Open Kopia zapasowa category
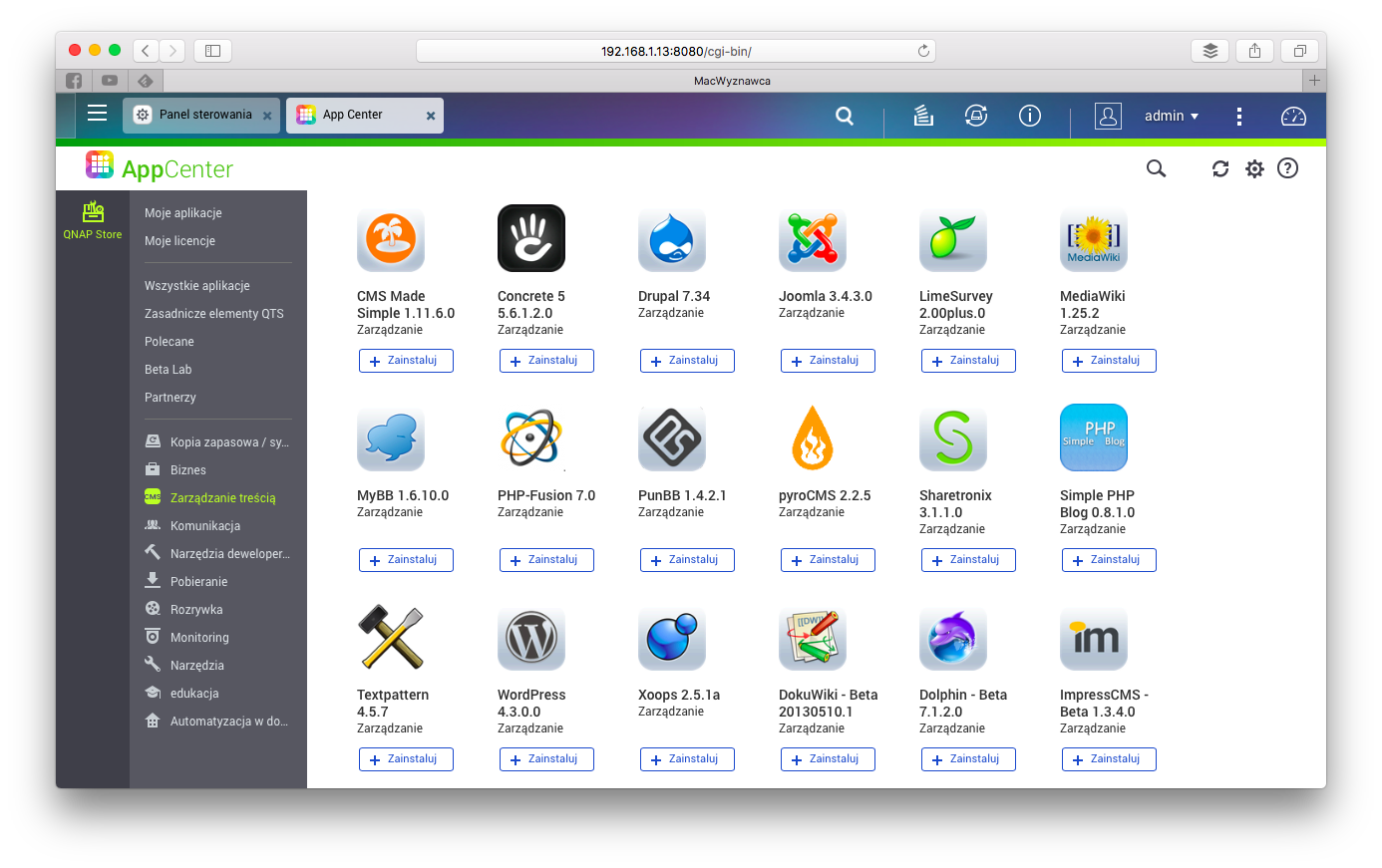The width and height of the screenshot is (1382, 868). (217, 442)
